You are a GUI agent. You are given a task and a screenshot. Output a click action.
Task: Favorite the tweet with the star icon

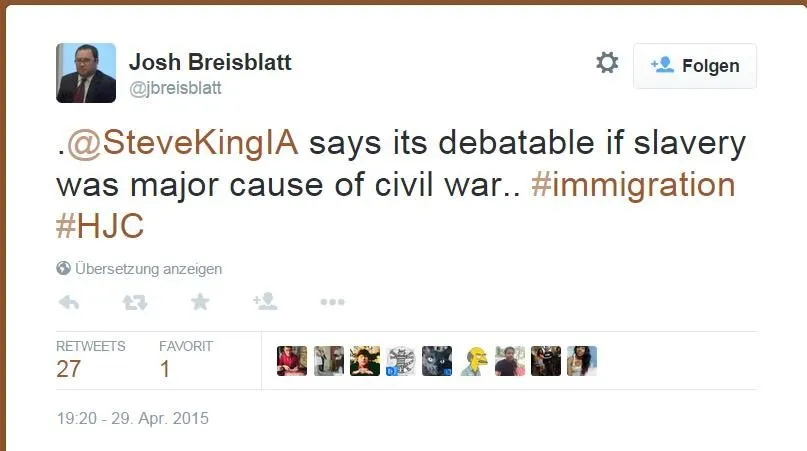click(200, 302)
